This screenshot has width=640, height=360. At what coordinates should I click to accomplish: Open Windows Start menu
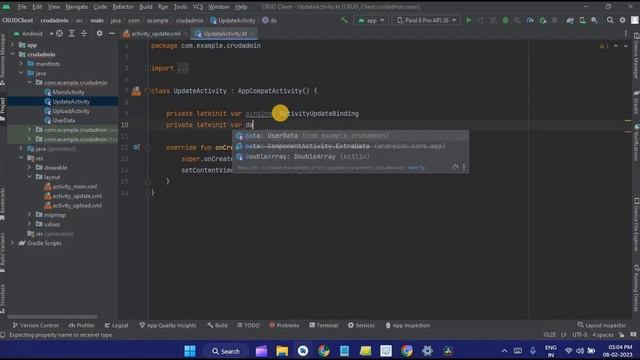coord(190,351)
